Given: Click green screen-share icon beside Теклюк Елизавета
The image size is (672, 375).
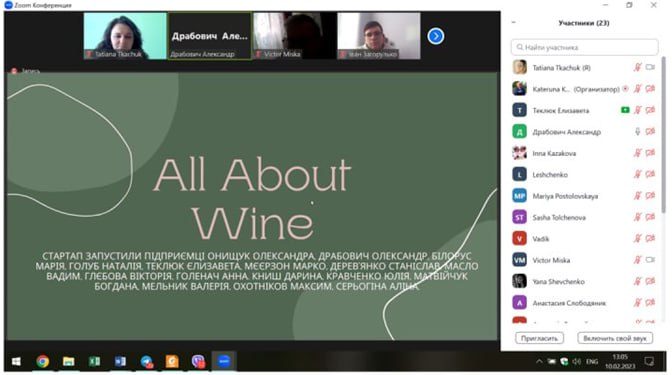Looking at the screenshot, I should 625,110.
